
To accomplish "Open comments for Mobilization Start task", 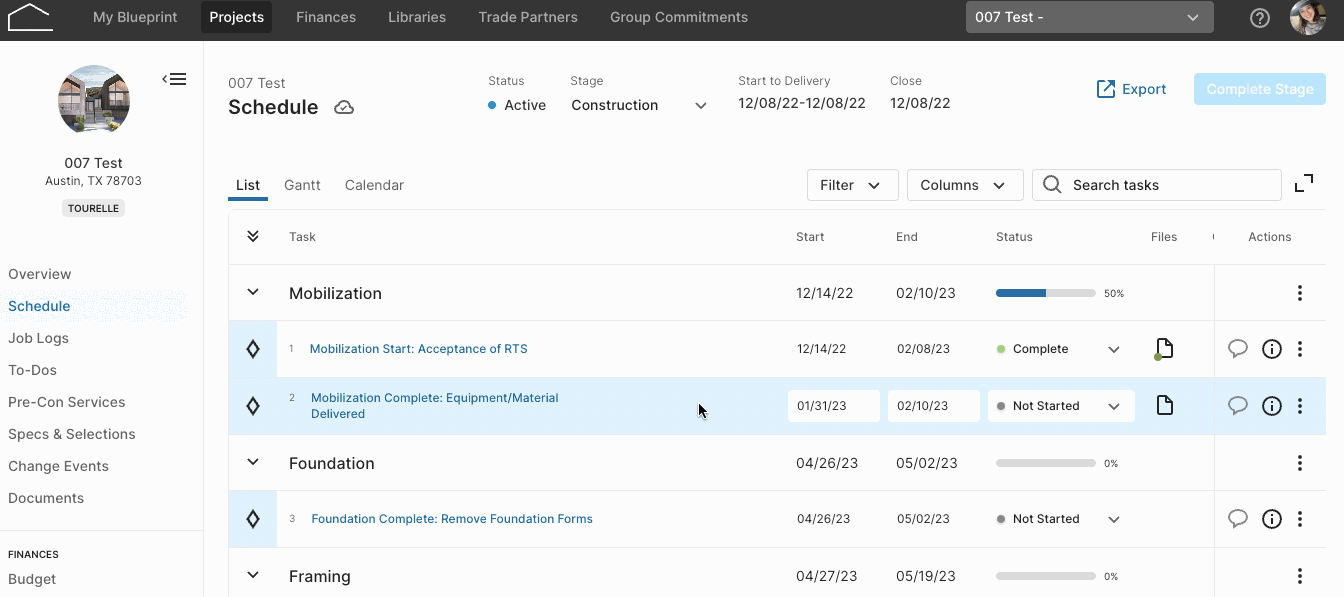I will point(1238,349).
